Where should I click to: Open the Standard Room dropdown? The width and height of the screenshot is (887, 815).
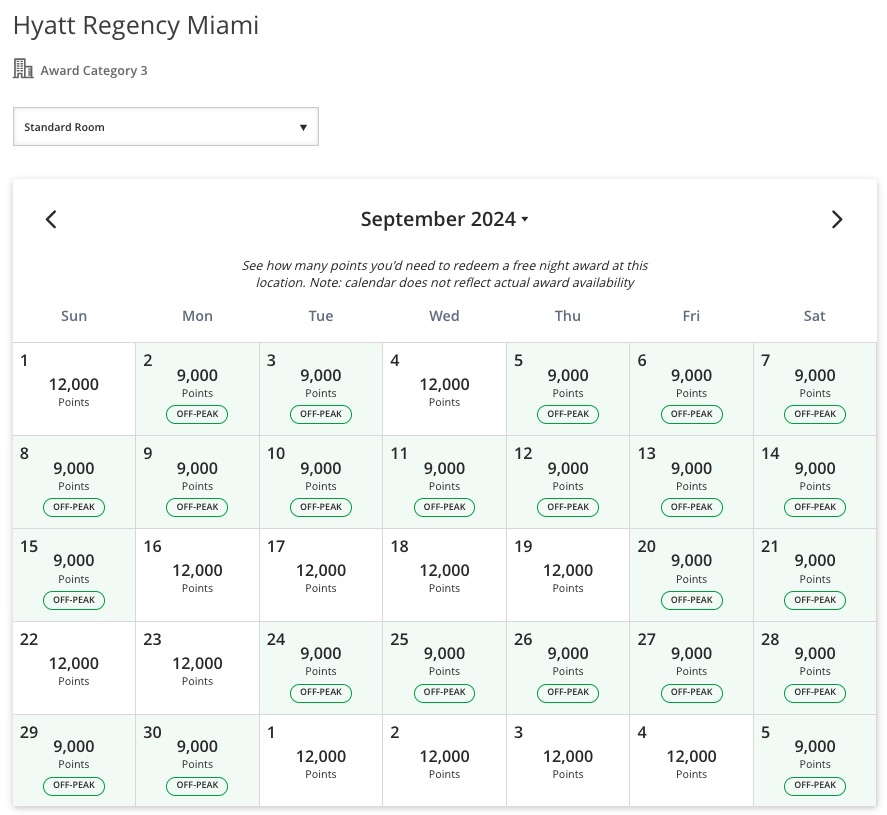pos(166,126)
